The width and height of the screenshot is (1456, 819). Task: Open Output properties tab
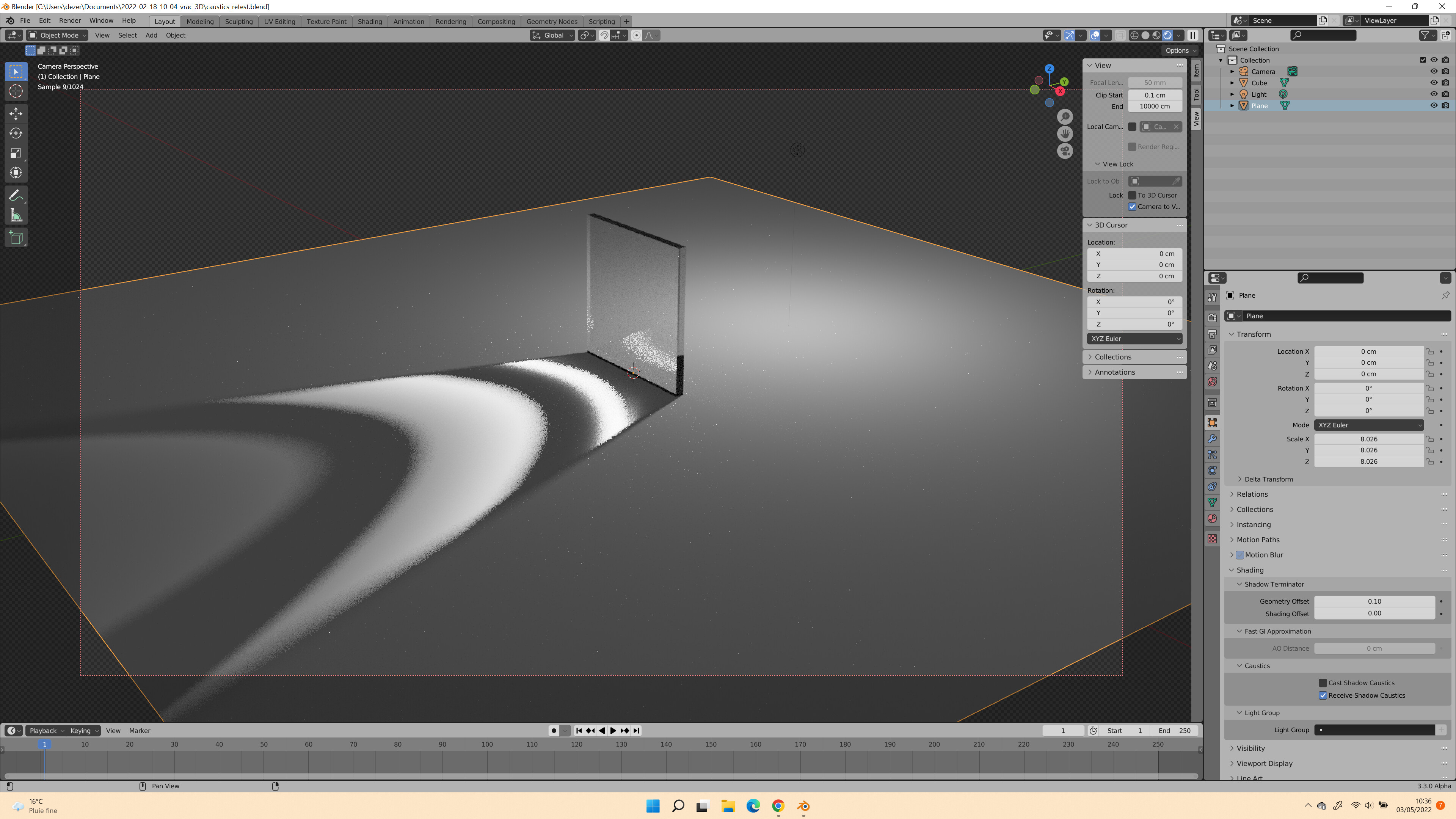click(1213, 334)
